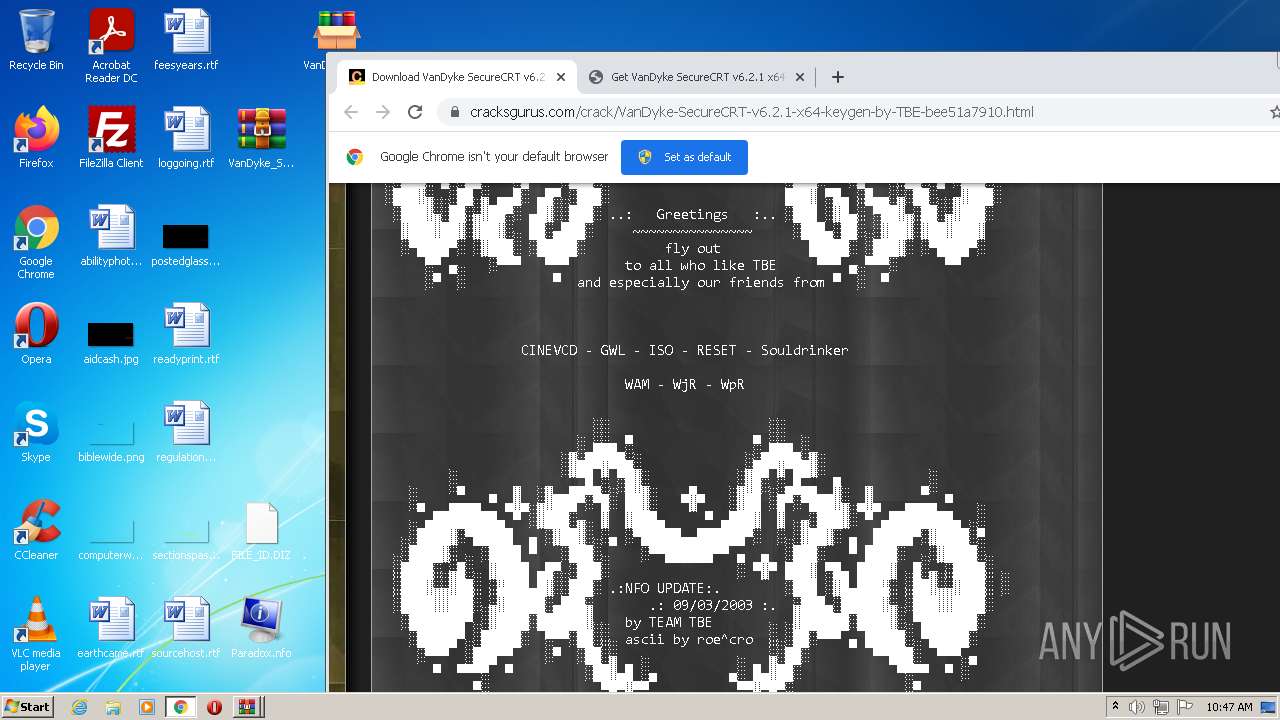Select WinRAR taskbar button
This screenshot has height=720, width=1280.
[247, 707]
